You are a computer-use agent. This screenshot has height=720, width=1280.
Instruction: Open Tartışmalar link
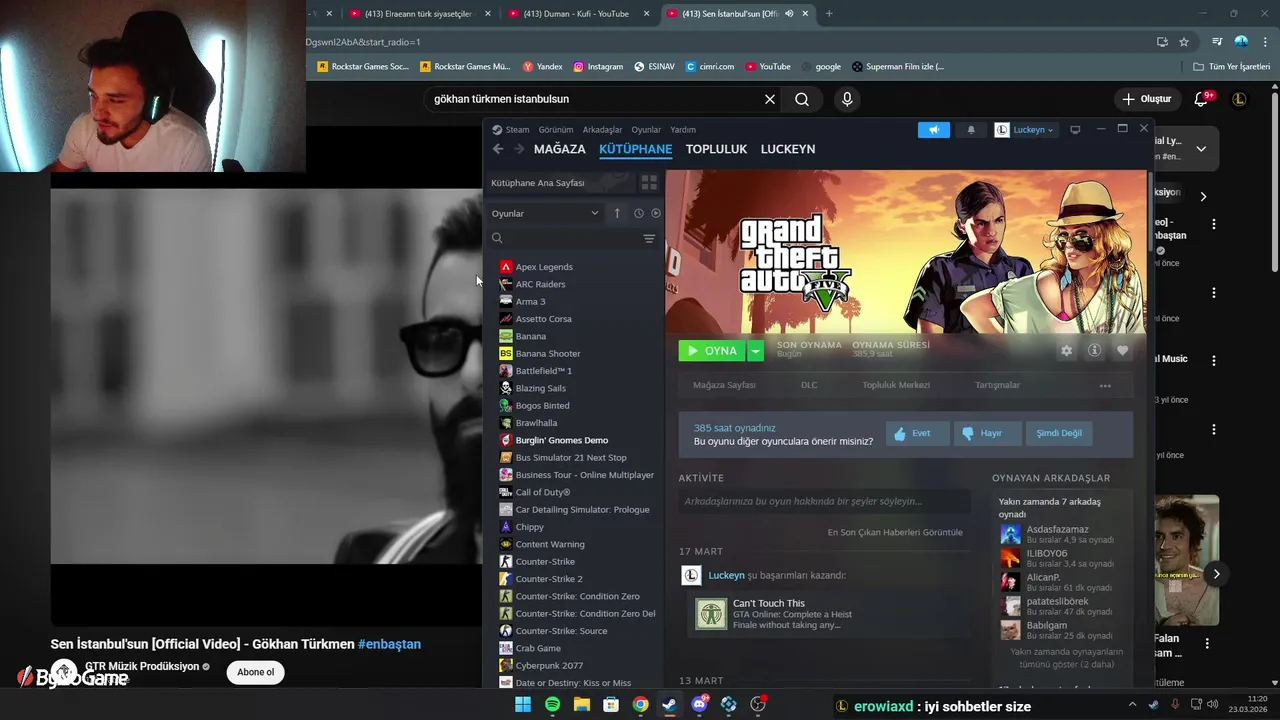997,385
